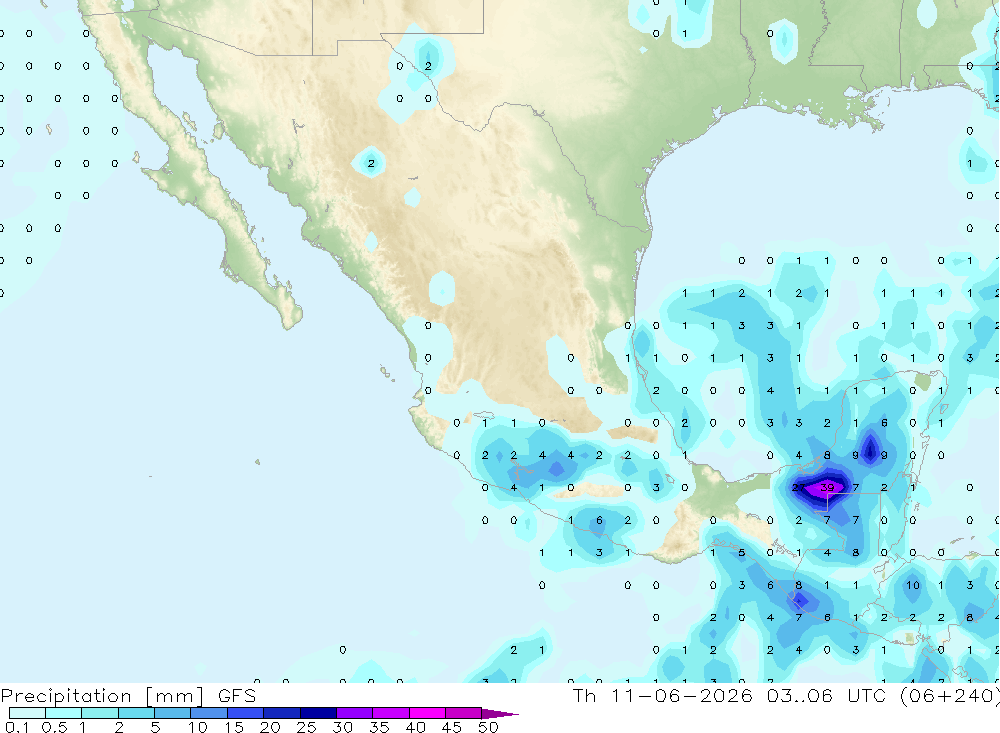Viewport: 1000px width, 733px height.
Task: Click the 35–40 mm magenta legend swatch
Action: point(390,713)
